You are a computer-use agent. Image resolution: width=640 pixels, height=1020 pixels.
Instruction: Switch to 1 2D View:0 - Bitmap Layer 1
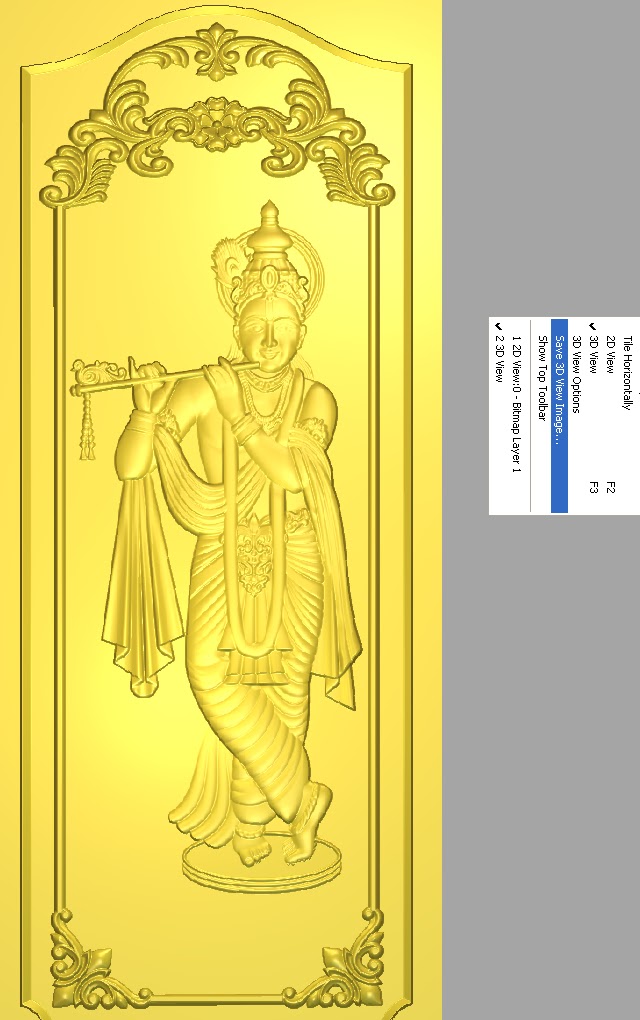(516, 415)
